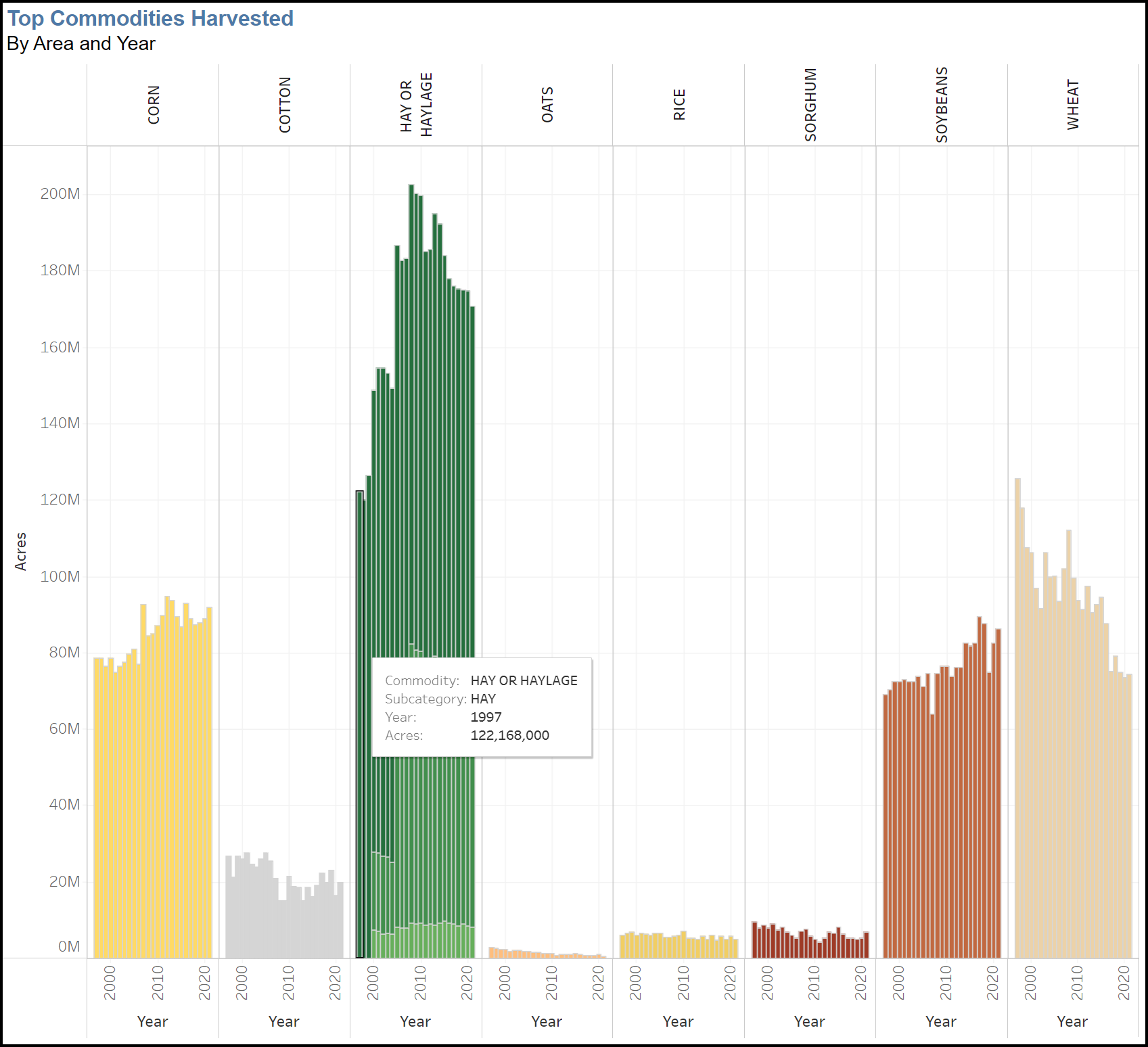The height and width of the screenshot is (1047, 1148).
Task: Click the Year axis title under RICE
Action: point(678,1021)
